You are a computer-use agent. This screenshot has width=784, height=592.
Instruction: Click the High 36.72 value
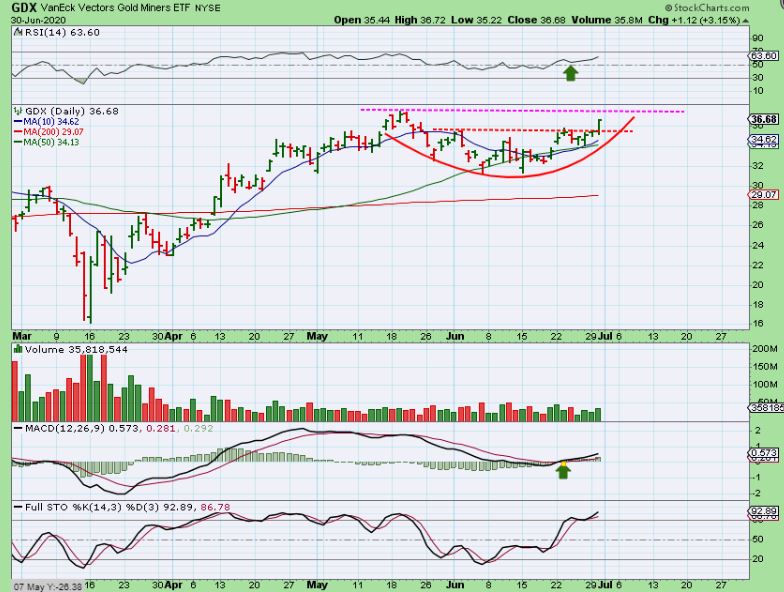pyautogui.click(x=420, y=20)
